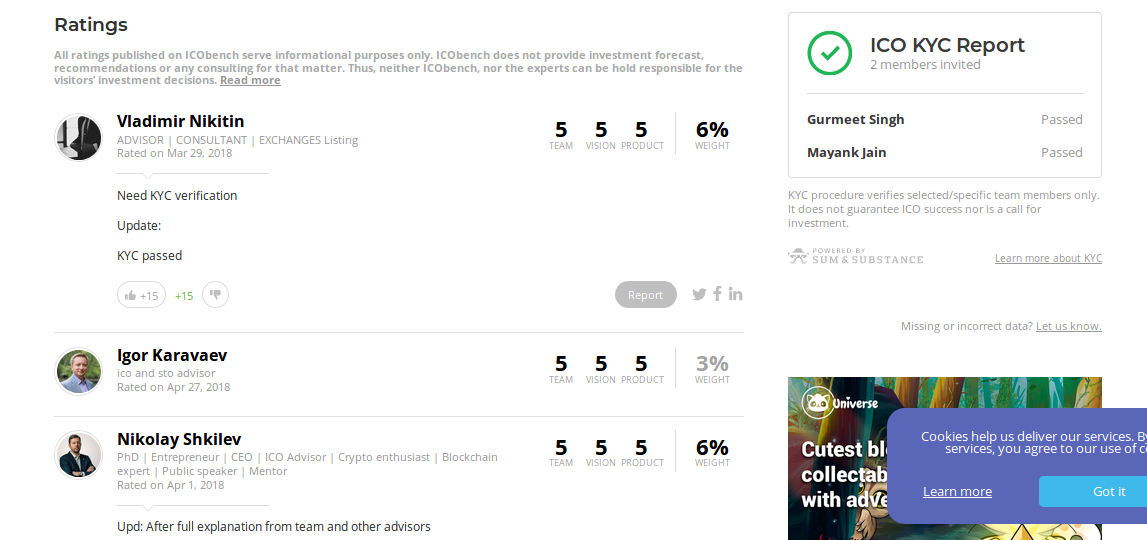Follow the Learn more about KYC link
This screenshot has height=540, width=1147.
click(x=1048, y=258)
